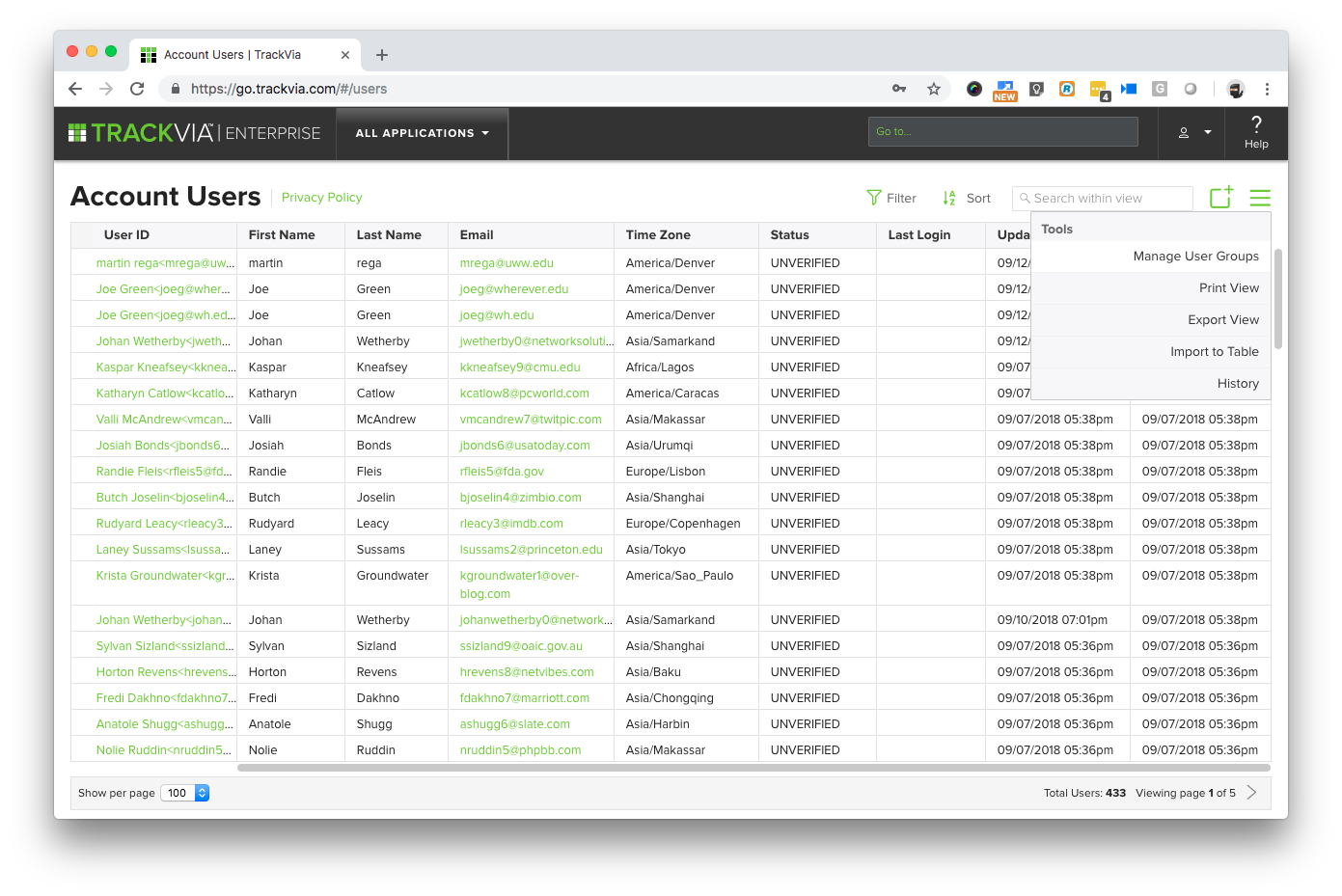Click First Name column header
1342x896 pixels.
282,235
